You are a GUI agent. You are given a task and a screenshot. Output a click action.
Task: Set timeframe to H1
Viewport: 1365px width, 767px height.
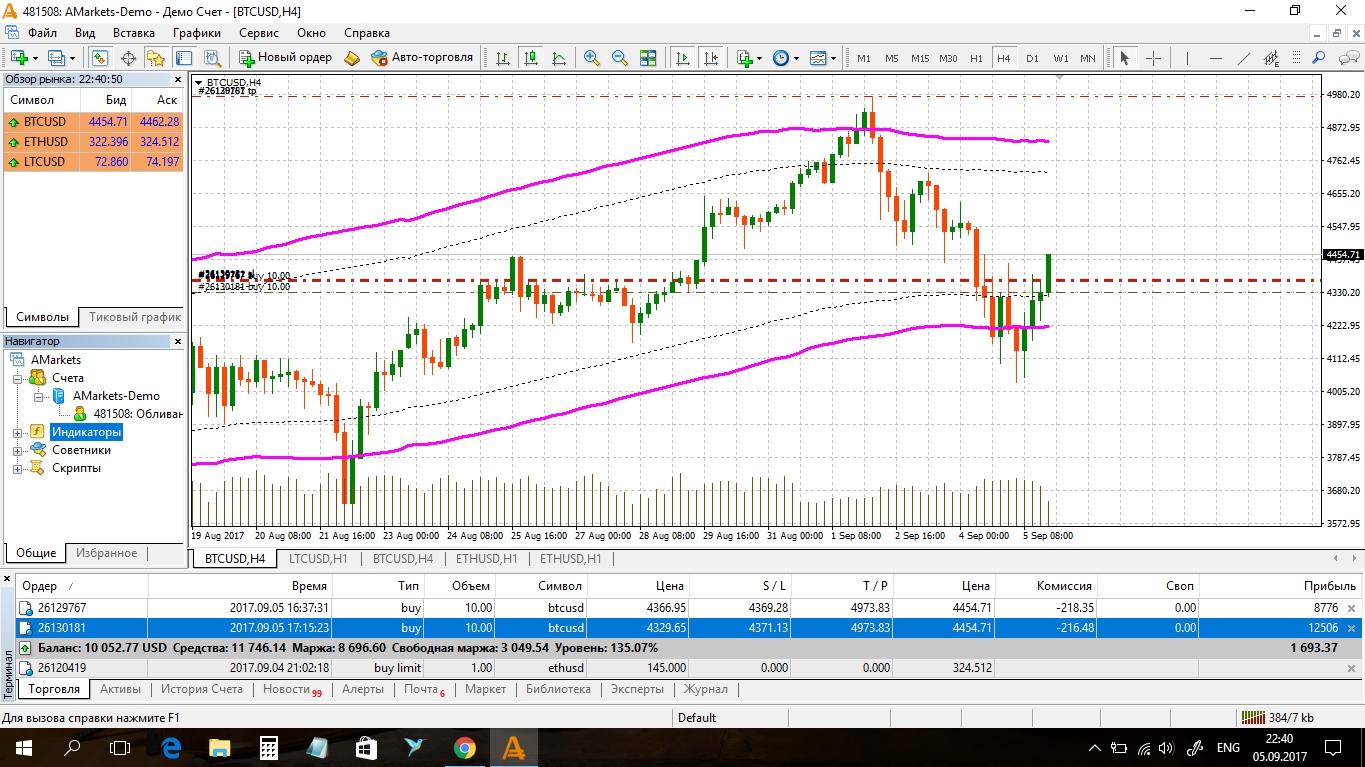click(976, 58)
